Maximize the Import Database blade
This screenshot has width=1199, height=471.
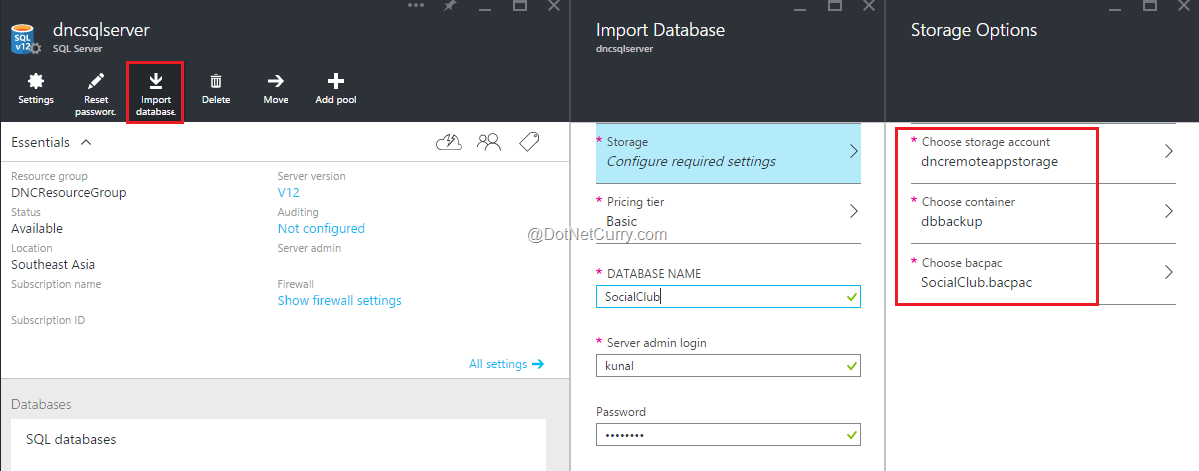tap(834, 5)
